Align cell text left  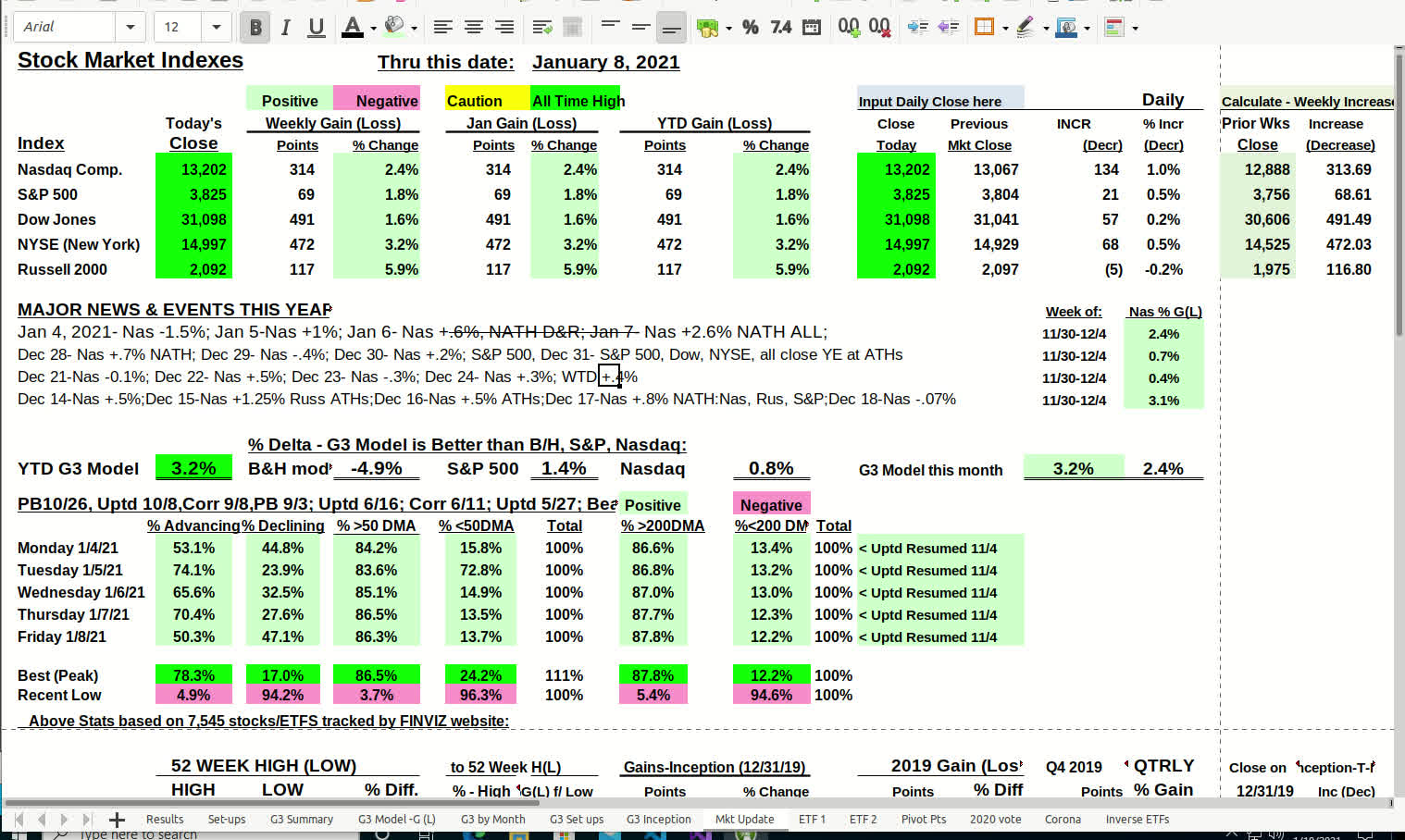[x=443, y=28]
